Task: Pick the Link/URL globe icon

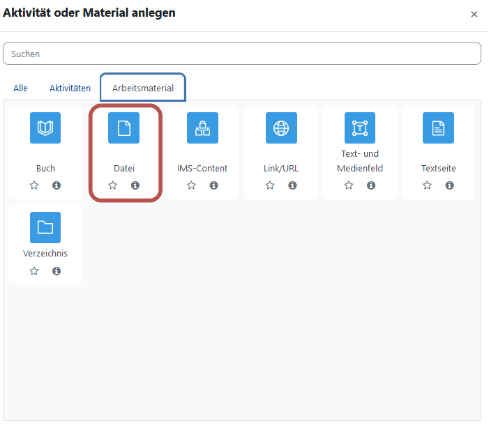Action: click(281, 128)
